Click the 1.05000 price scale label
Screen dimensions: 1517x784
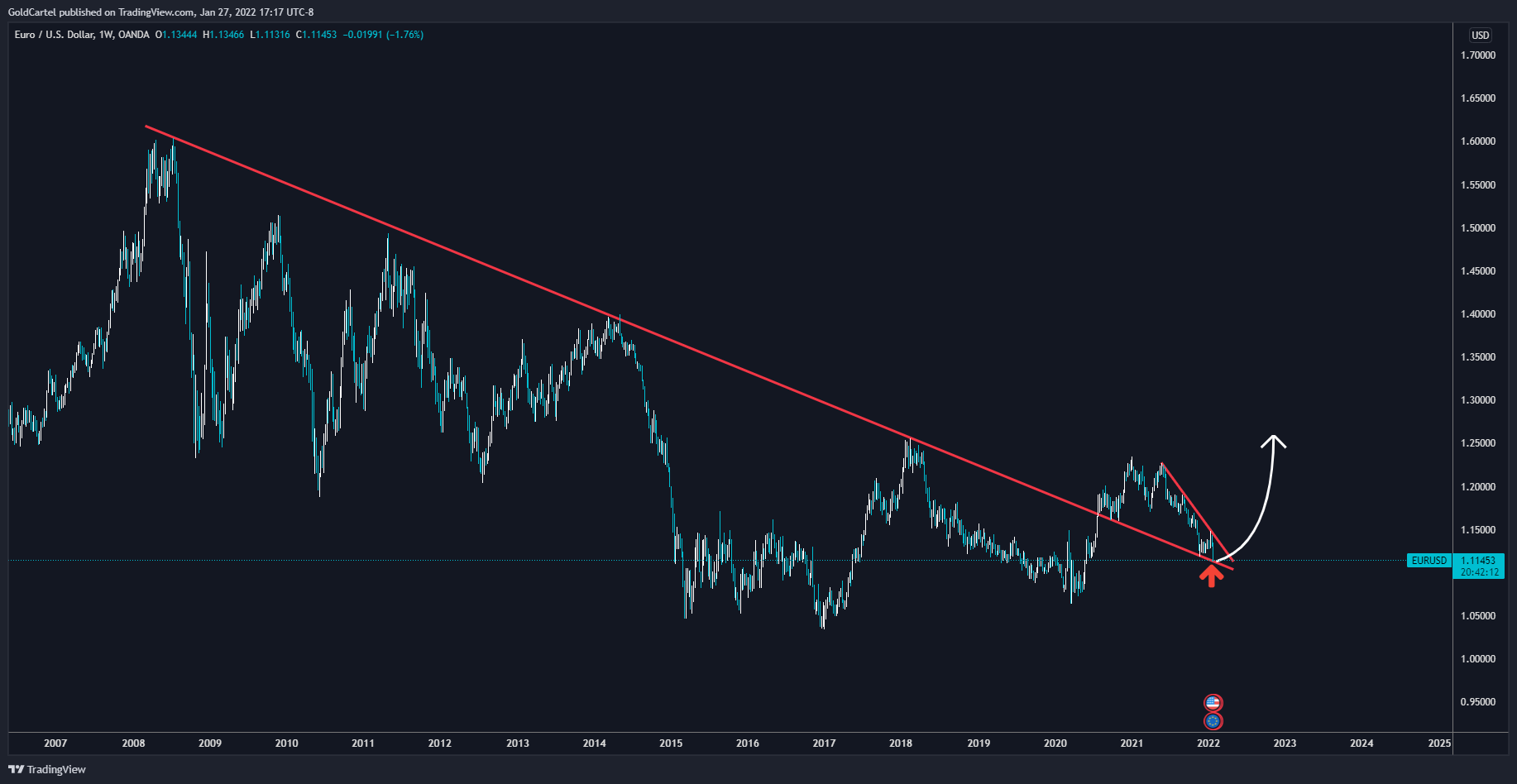[x=1478, y=616]
